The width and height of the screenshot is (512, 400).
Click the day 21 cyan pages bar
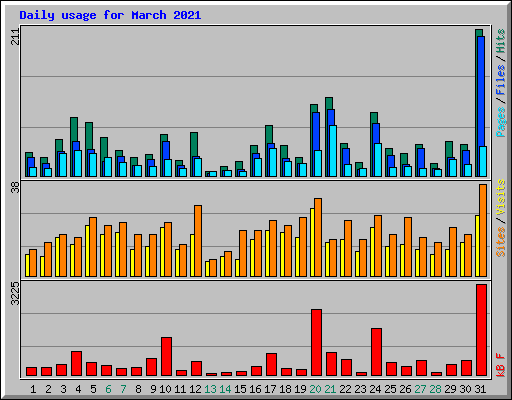click(333, 151)
